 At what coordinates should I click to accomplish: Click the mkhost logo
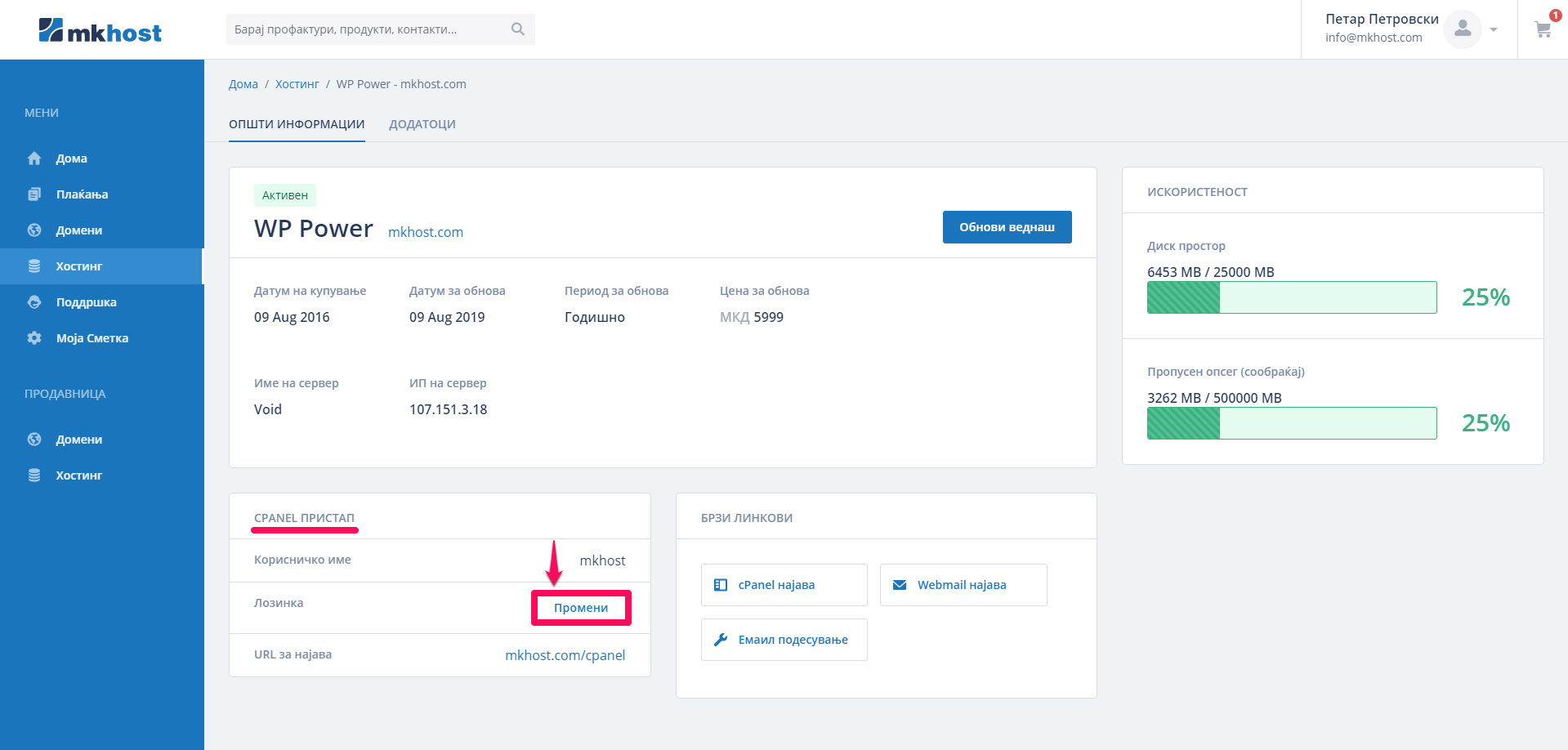click(x=100, y=31)
